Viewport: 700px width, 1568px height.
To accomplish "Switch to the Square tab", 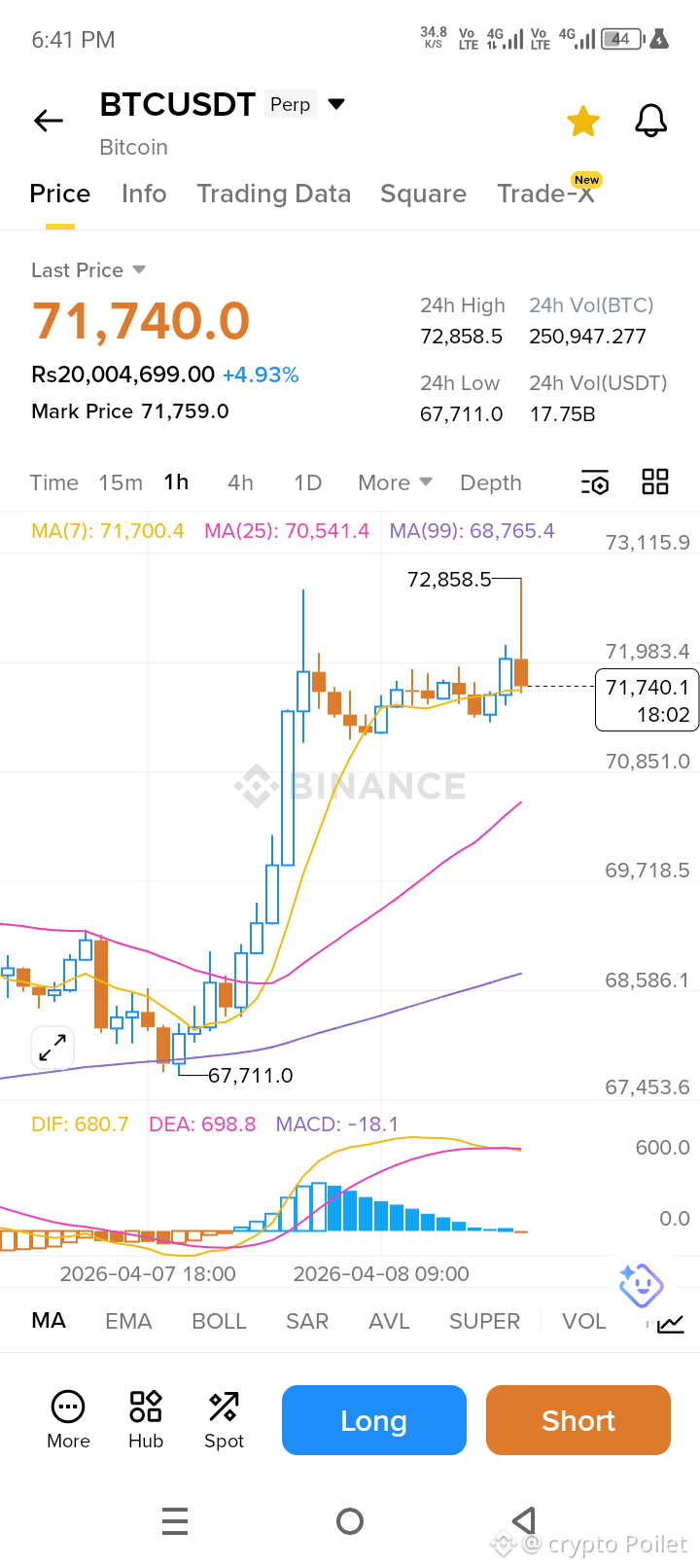I will 423,194.
